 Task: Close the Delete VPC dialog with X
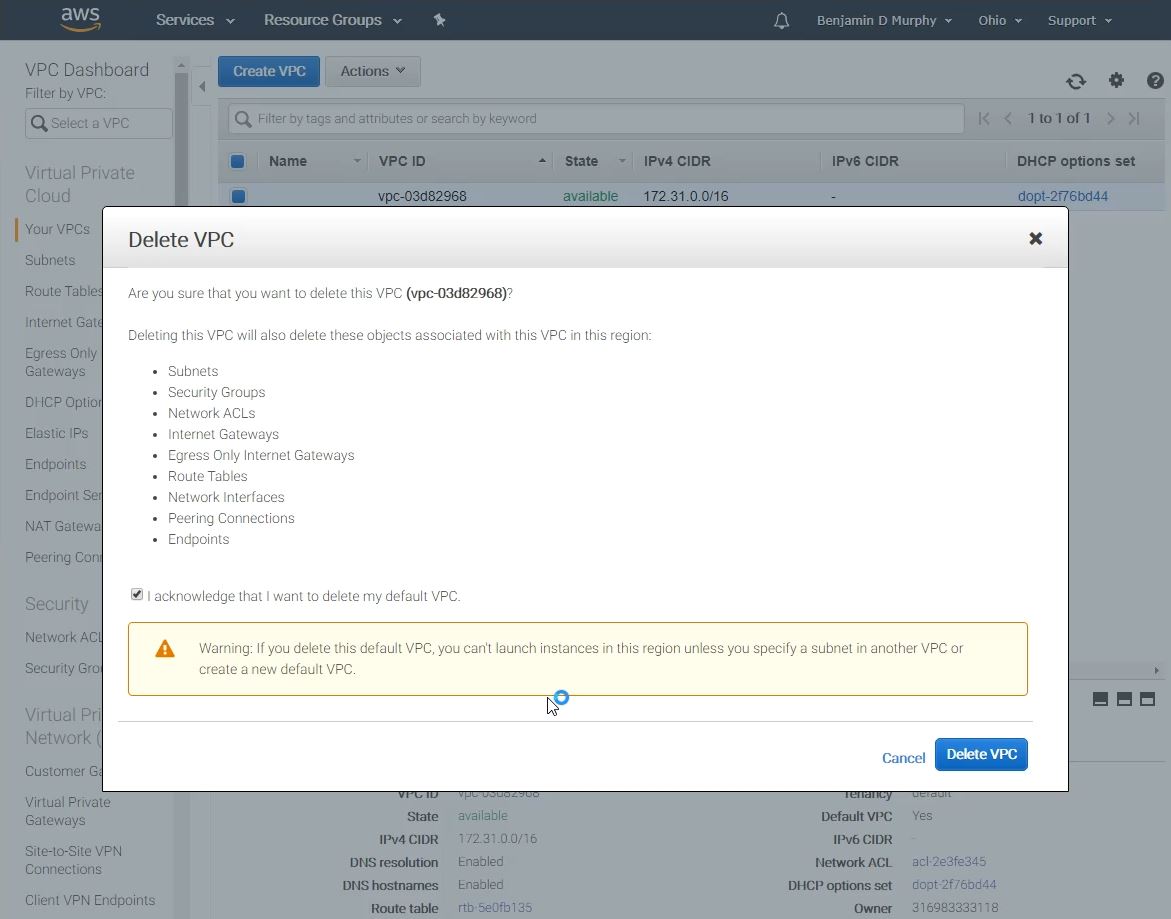click(1035, 239)
